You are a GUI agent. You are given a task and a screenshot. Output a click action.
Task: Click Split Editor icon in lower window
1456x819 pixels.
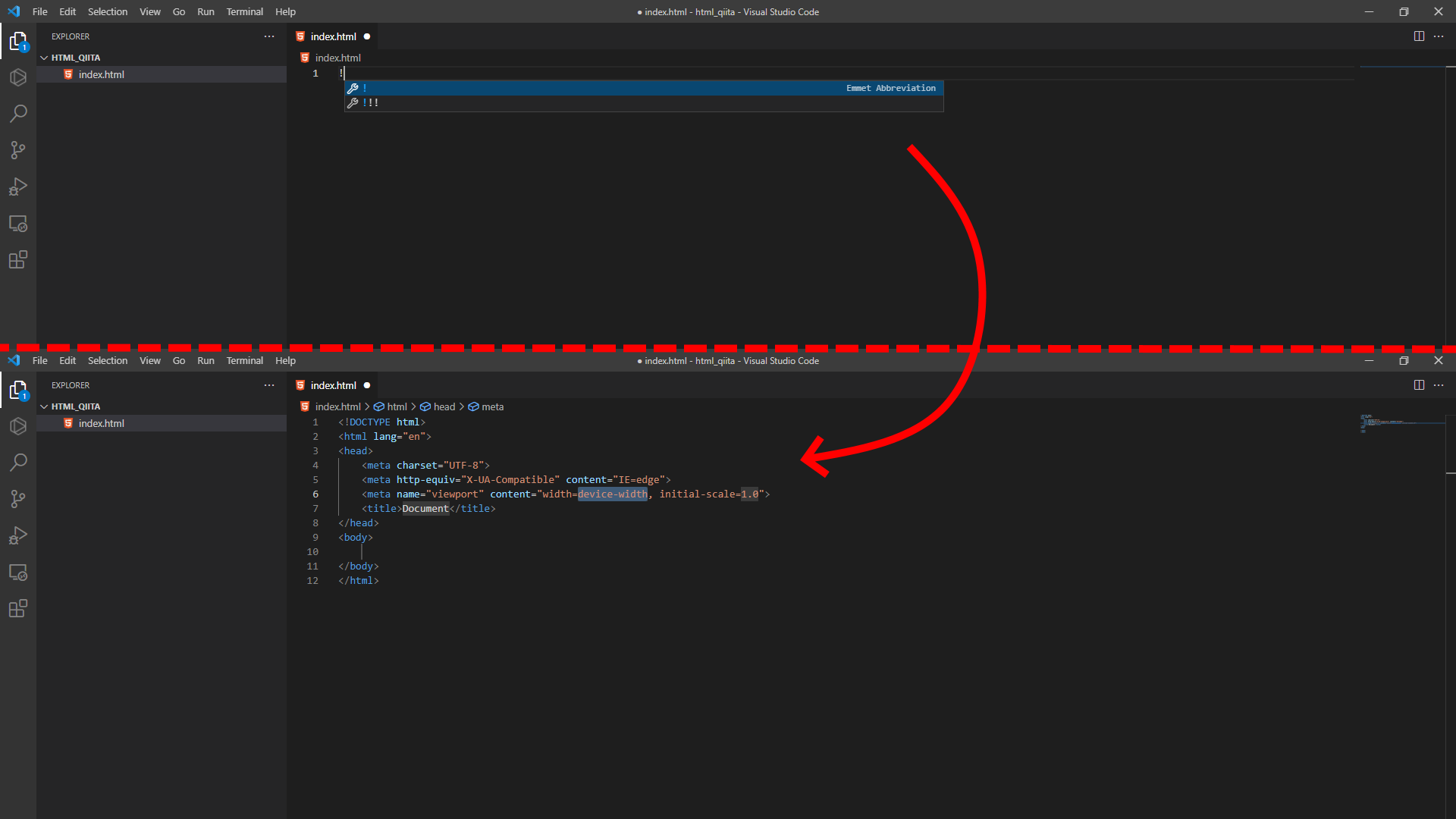[1419, 385]
